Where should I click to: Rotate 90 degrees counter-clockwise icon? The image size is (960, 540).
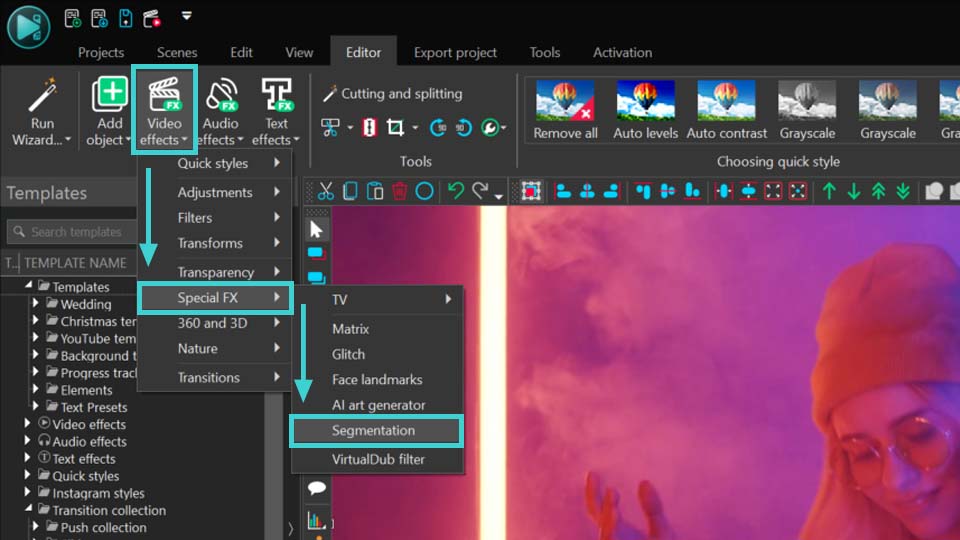[463, 127]
